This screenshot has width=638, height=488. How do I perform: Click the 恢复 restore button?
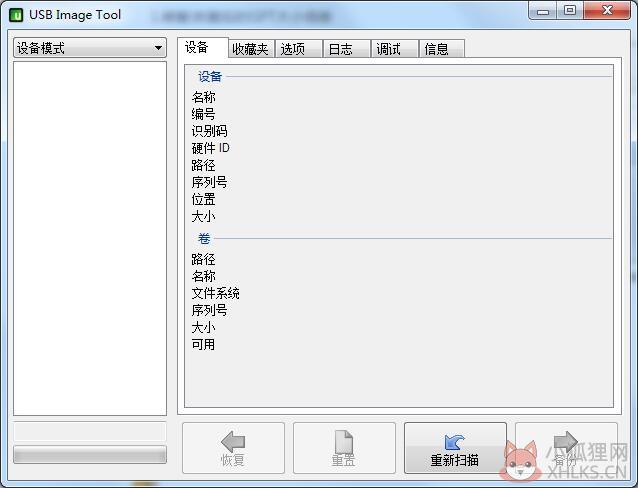click(x=233, y=448)
